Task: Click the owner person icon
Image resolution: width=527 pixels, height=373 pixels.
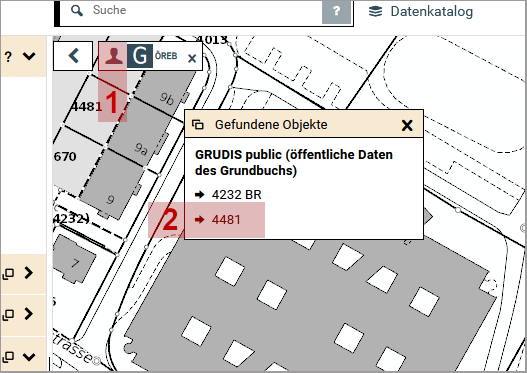Action: 114,56
